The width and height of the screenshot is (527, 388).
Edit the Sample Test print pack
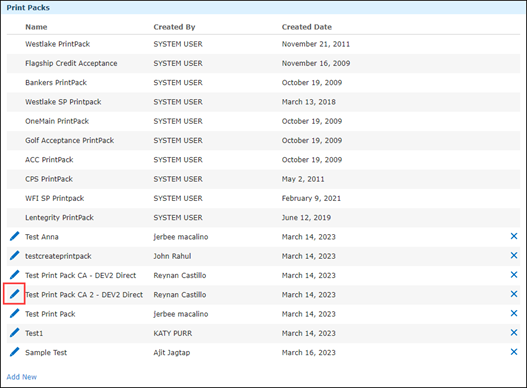click(x=14, y=352)
